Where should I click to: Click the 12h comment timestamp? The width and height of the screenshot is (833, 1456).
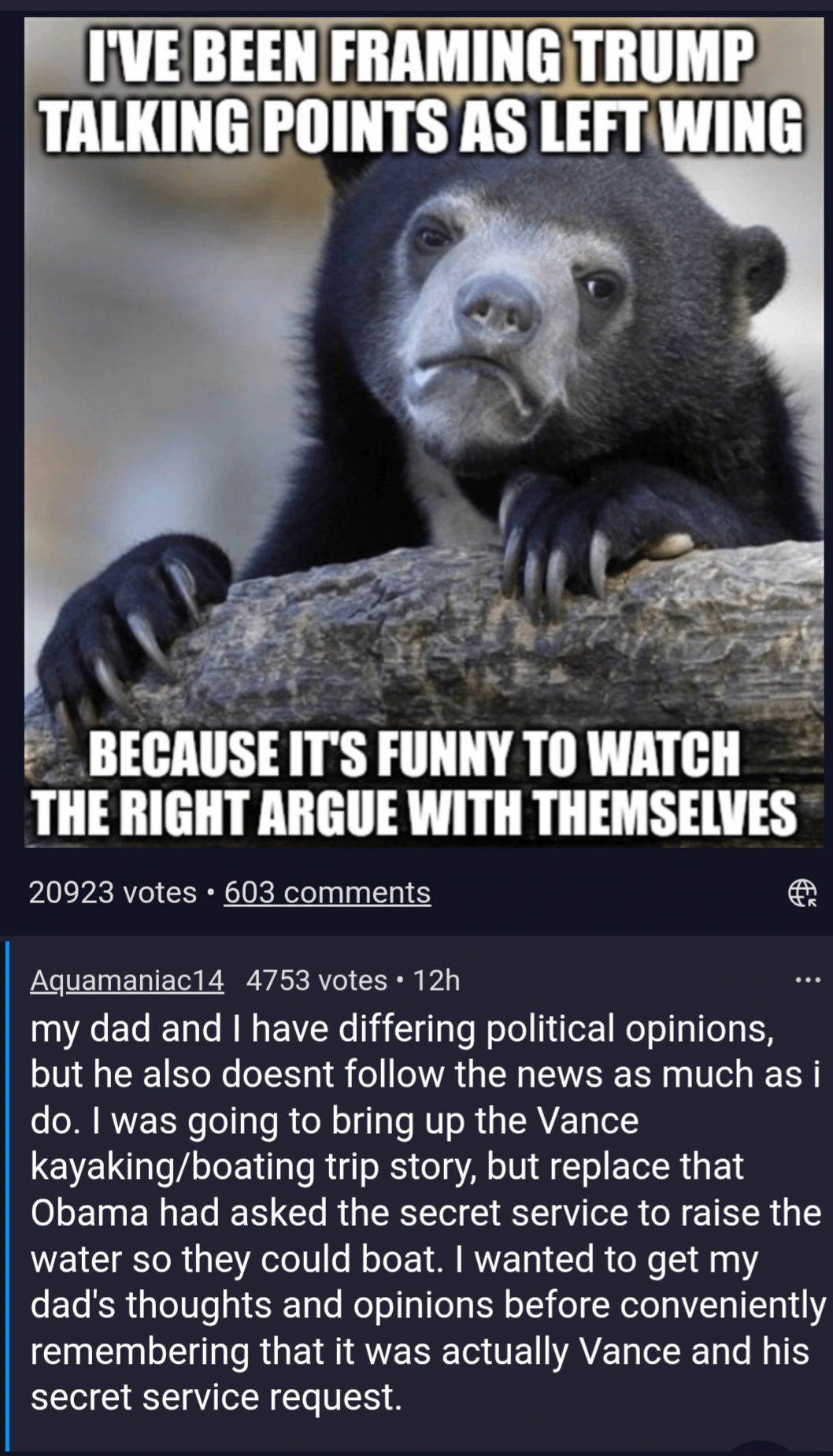(x=435, y=980)
